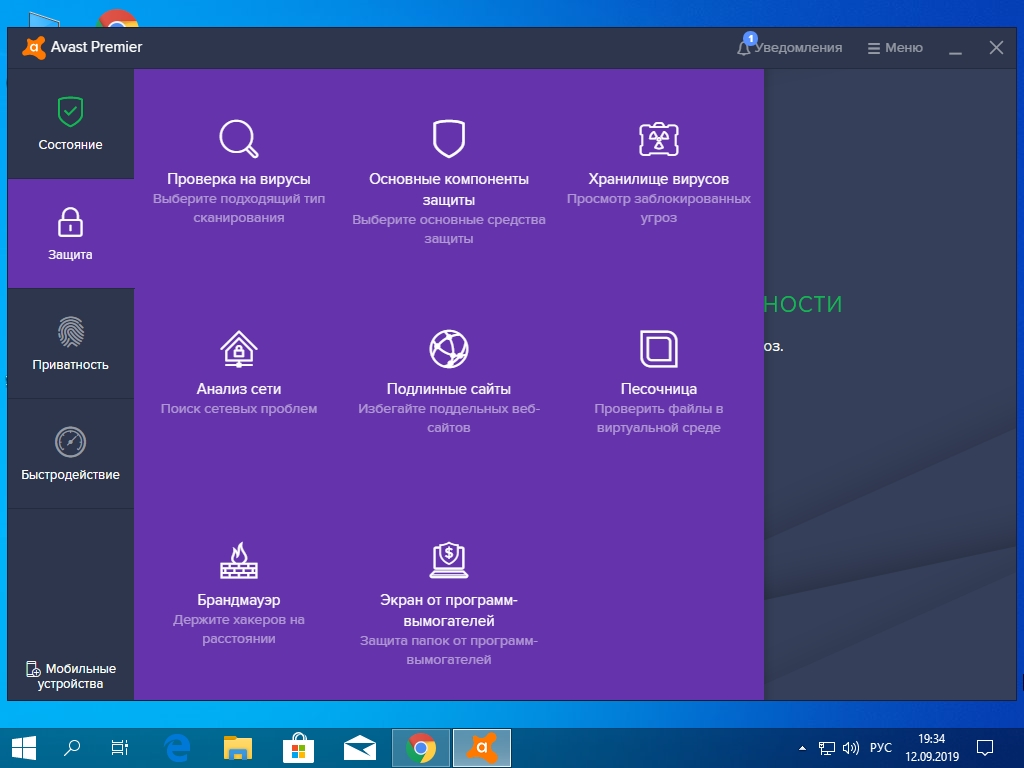Open the virus scan magnifier icon
Image resolution: width=1024 pixels, height=768 pixels.
coord(238,138)
